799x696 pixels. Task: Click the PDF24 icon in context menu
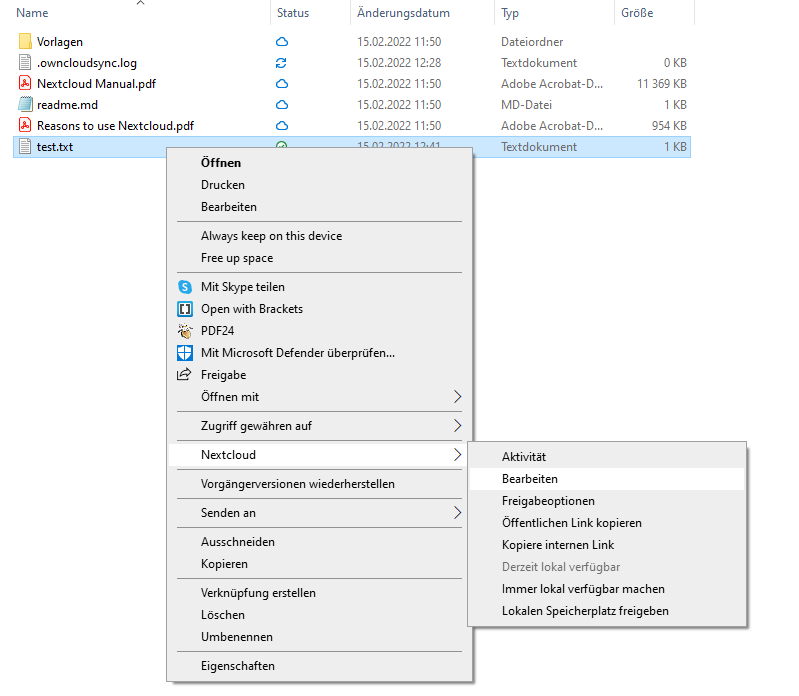[185, 331]
